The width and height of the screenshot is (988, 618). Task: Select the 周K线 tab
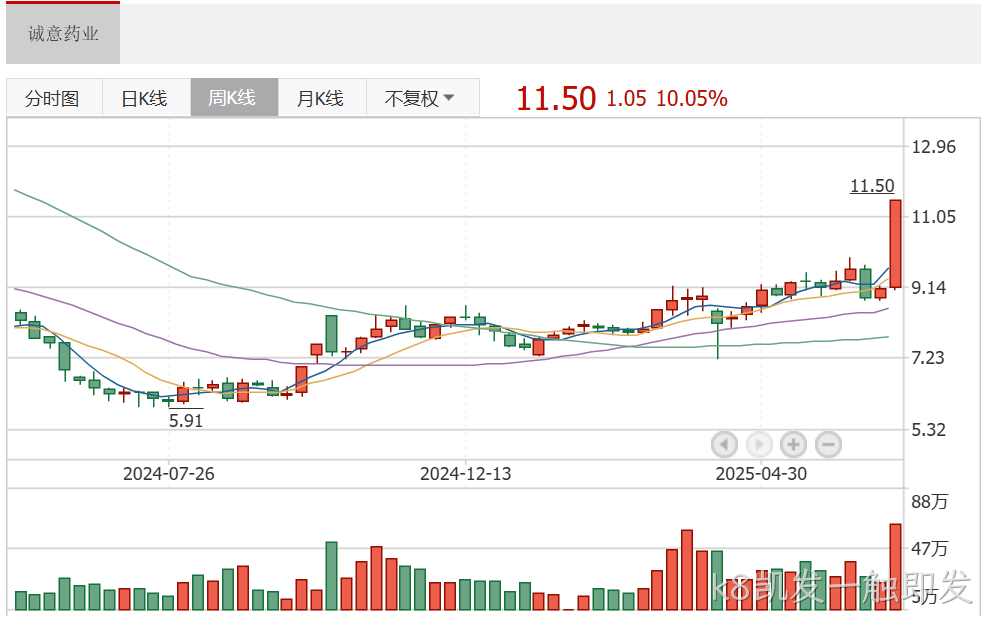pyautogui.click(x=233, y=98)
